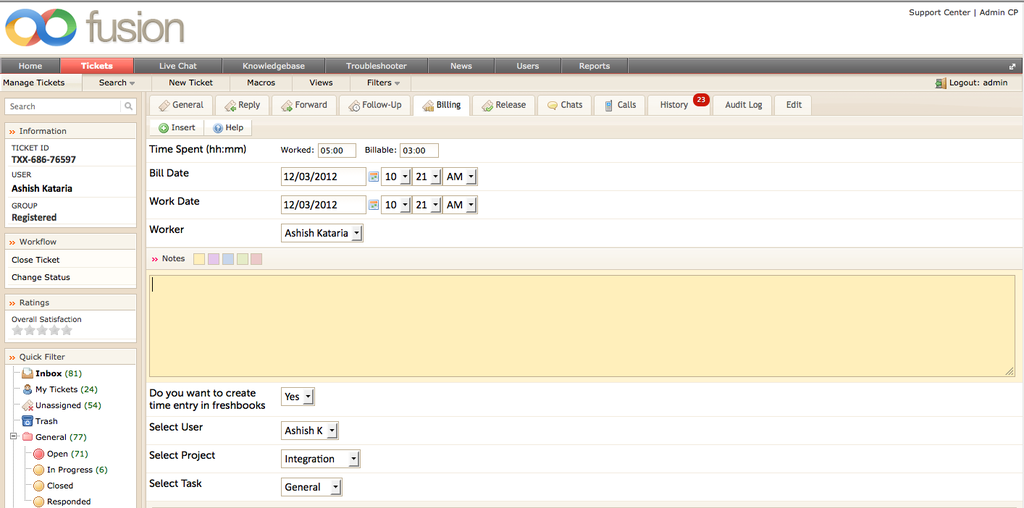Image resolution: width=1024 pixels, height=508 pixels.
Task: Open the Worker dropdown
Action: (x=322, y=233)
